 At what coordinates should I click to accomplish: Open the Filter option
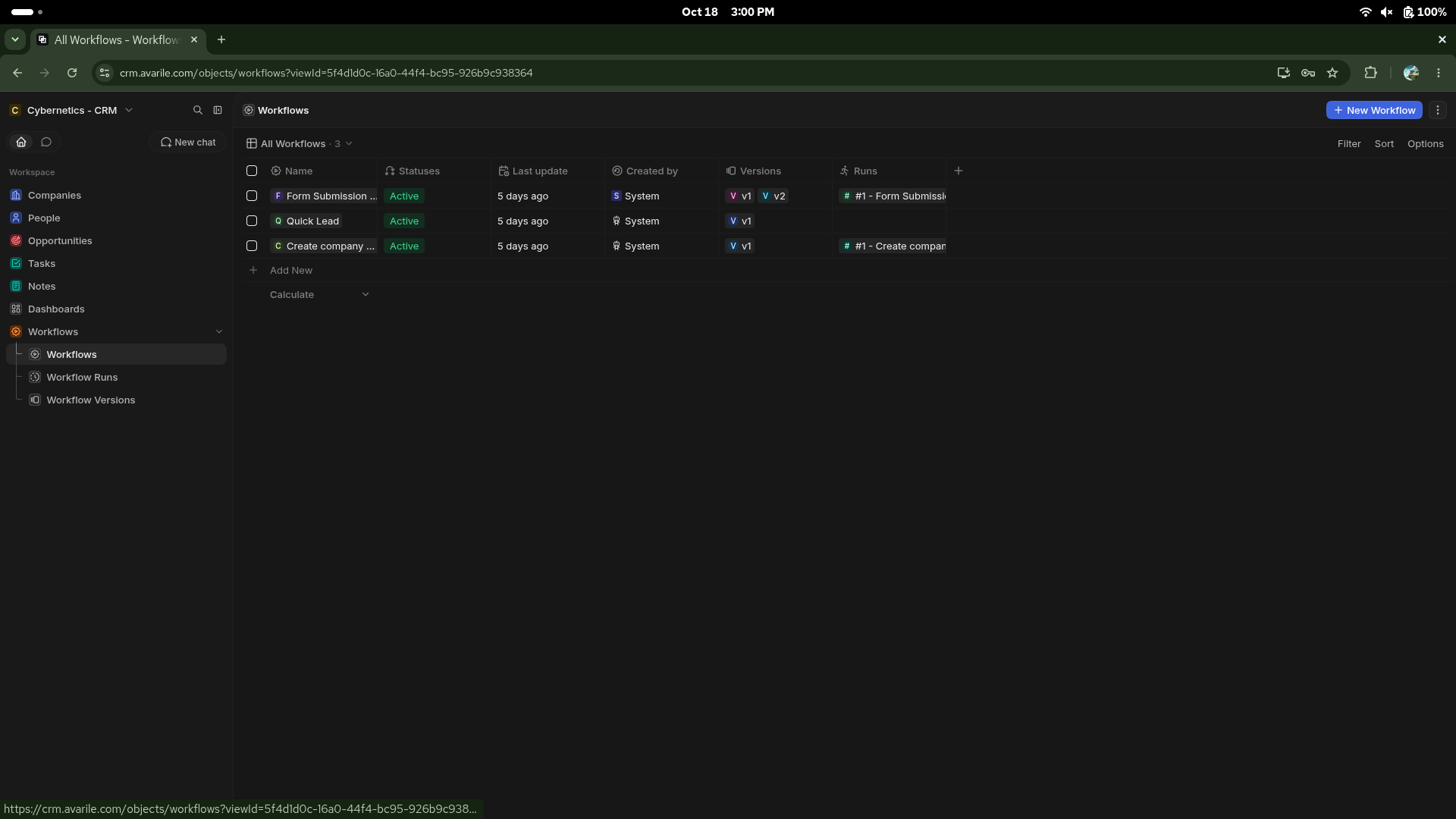point(1349,143)
